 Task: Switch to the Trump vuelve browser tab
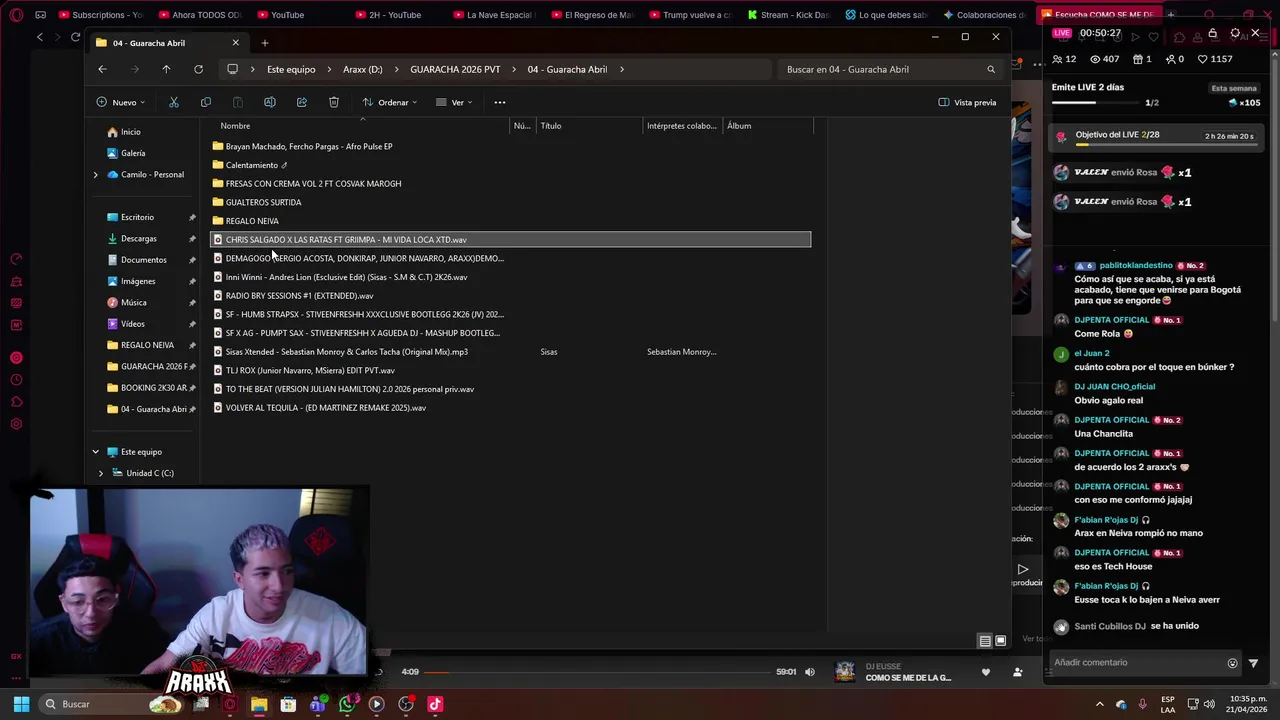click(690, 15)
